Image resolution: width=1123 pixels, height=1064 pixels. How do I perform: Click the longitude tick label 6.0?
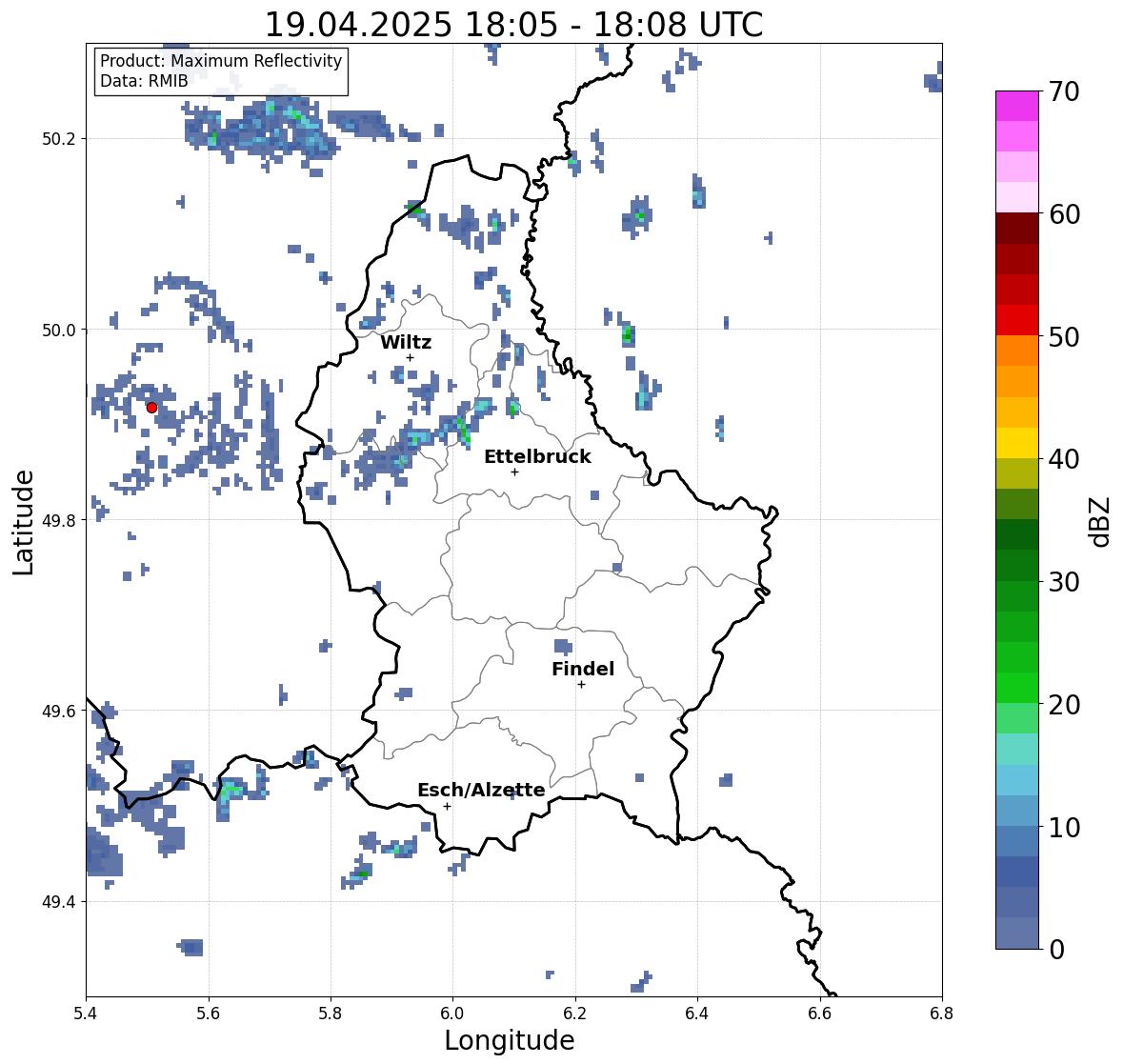(x=452, y=1013)
